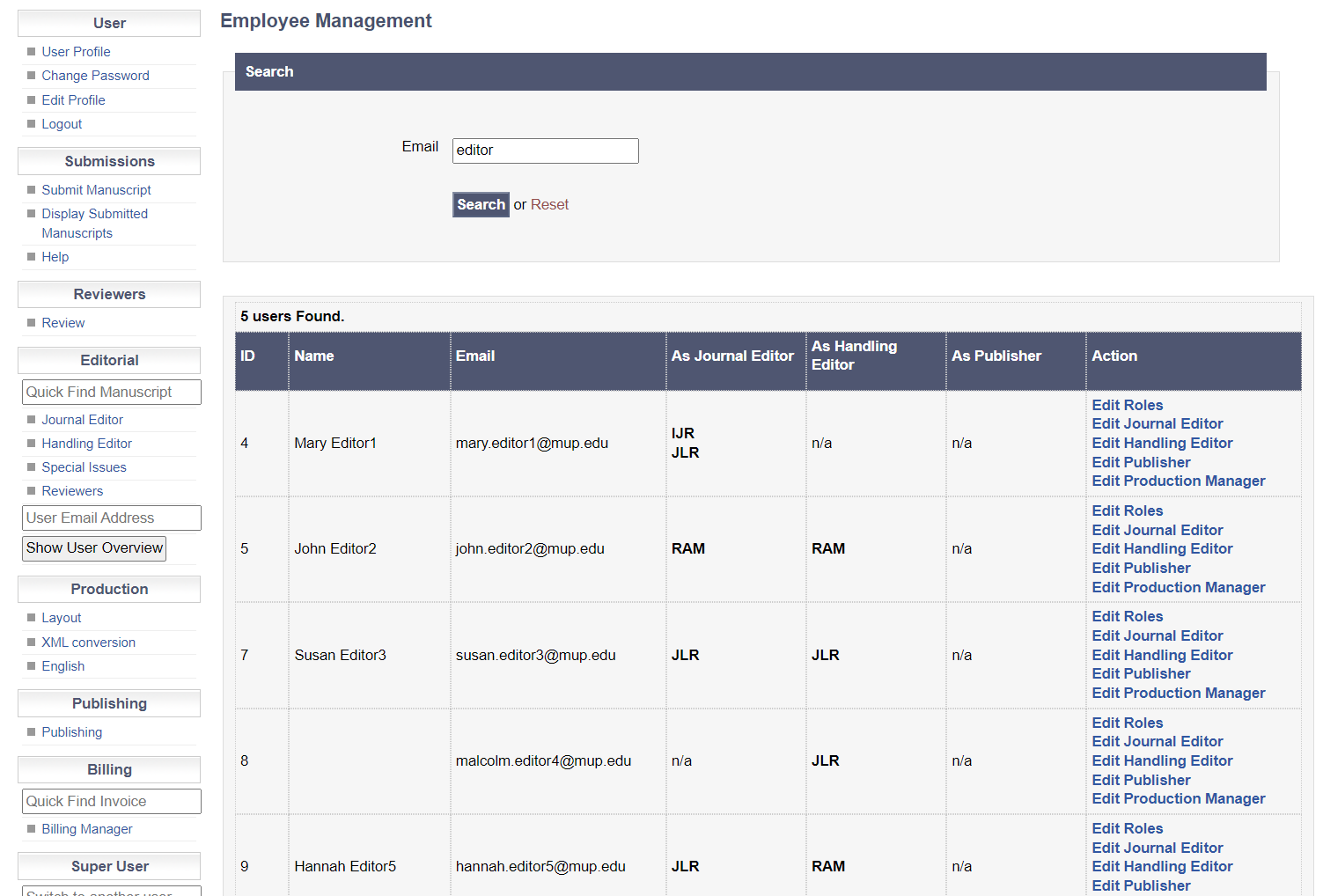Focus the Email search field
Viewport: 1323px width, 896px height.
[x=545, y=151]
